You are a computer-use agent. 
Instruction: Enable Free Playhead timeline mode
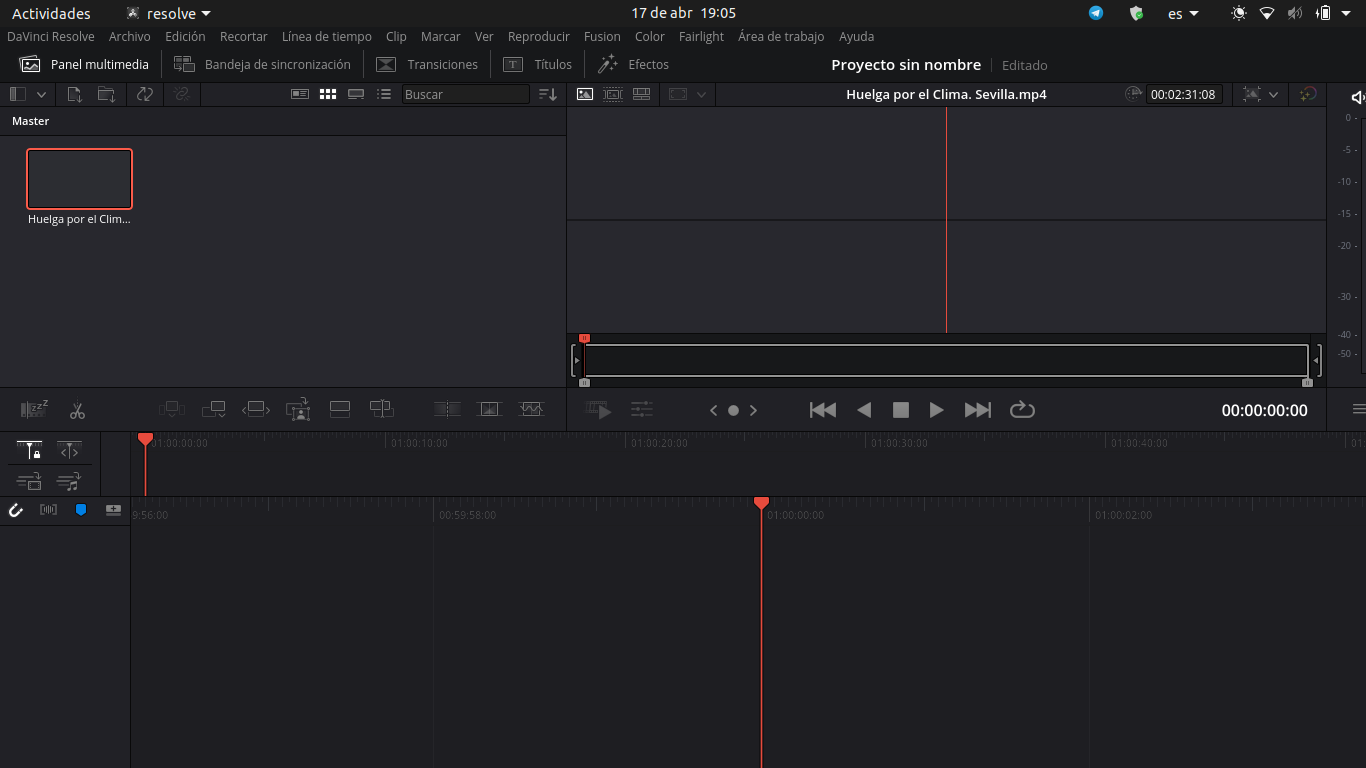pos(69,451)
